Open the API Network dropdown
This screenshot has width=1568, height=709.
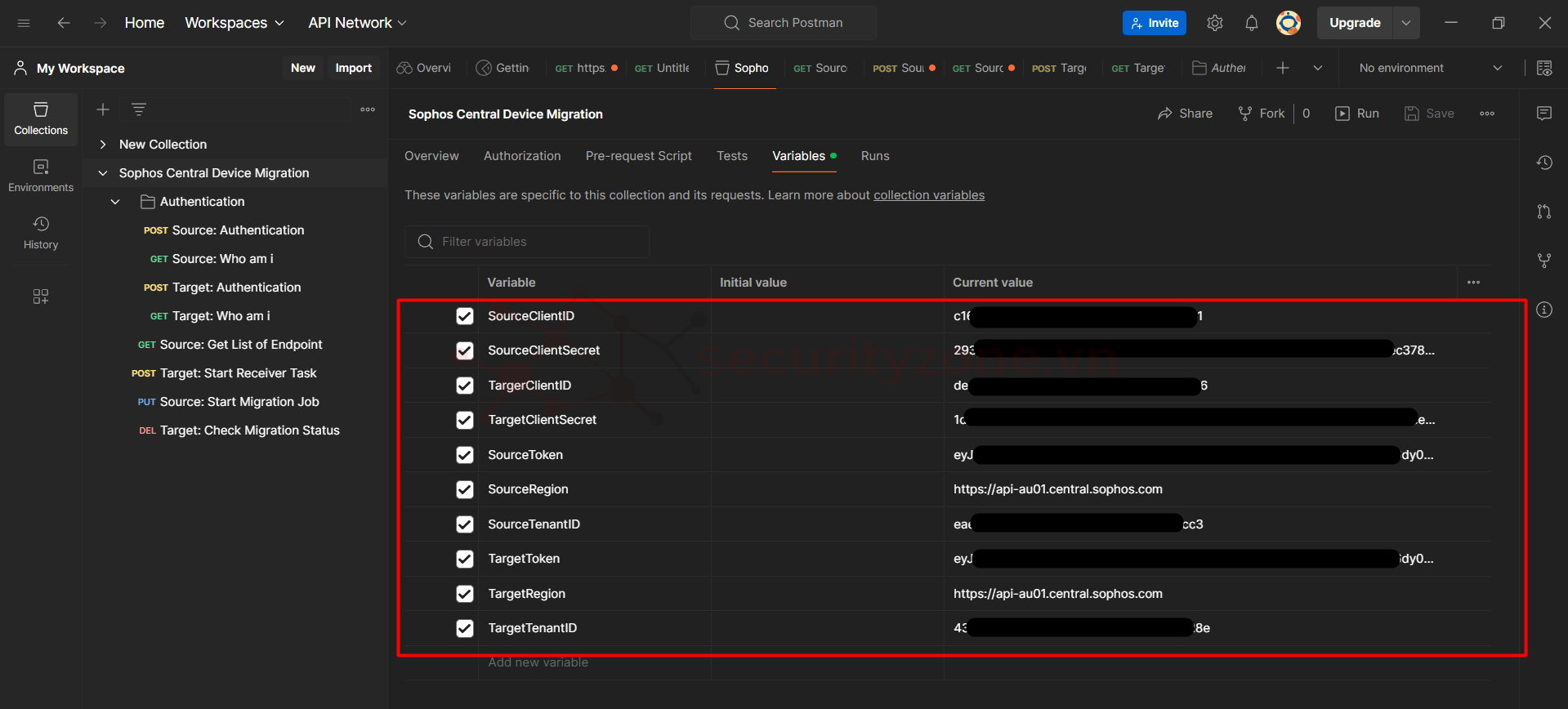(x=357, y=23)
